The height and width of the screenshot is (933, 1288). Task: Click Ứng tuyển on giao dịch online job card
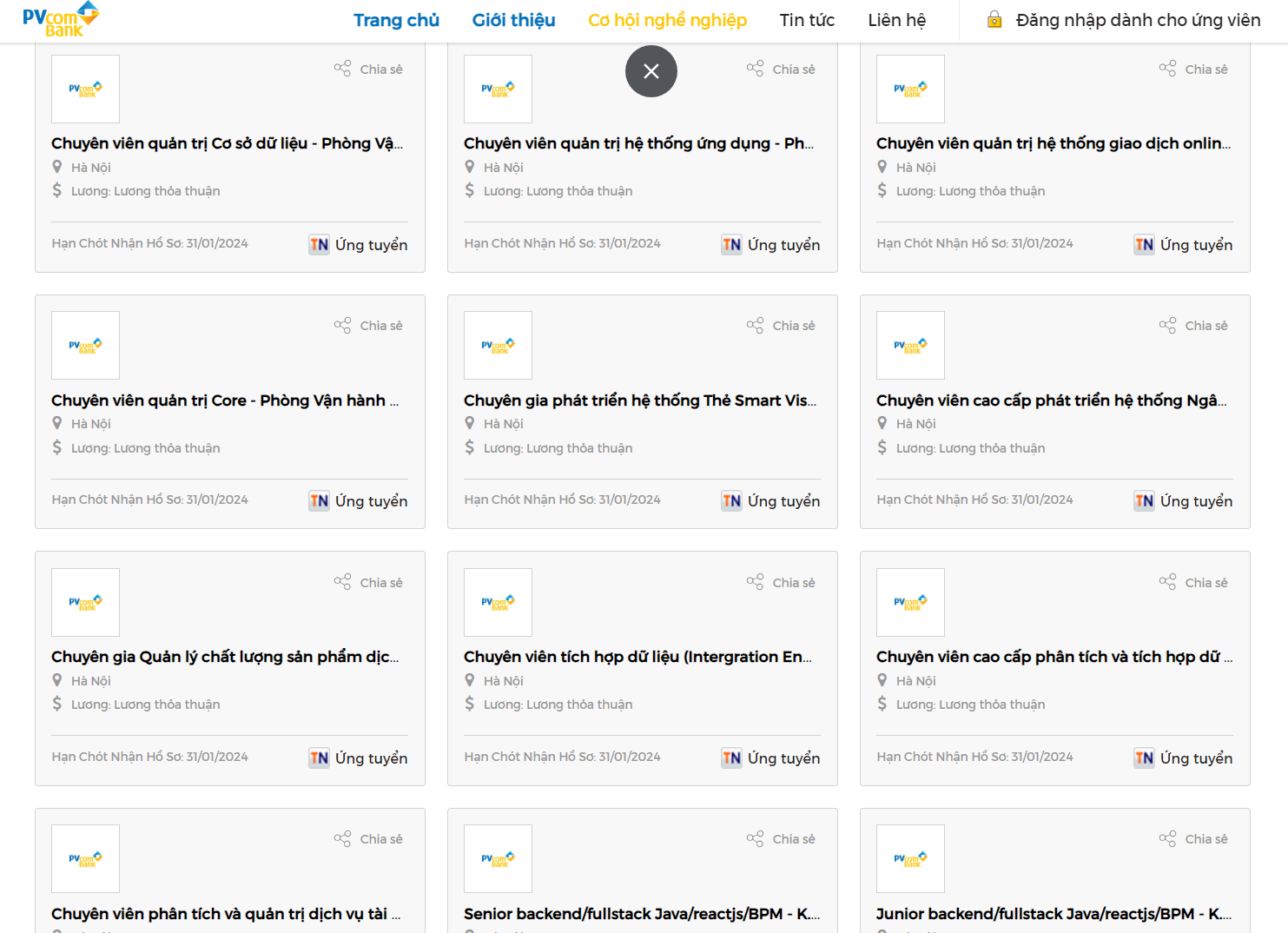(1196, 245)
